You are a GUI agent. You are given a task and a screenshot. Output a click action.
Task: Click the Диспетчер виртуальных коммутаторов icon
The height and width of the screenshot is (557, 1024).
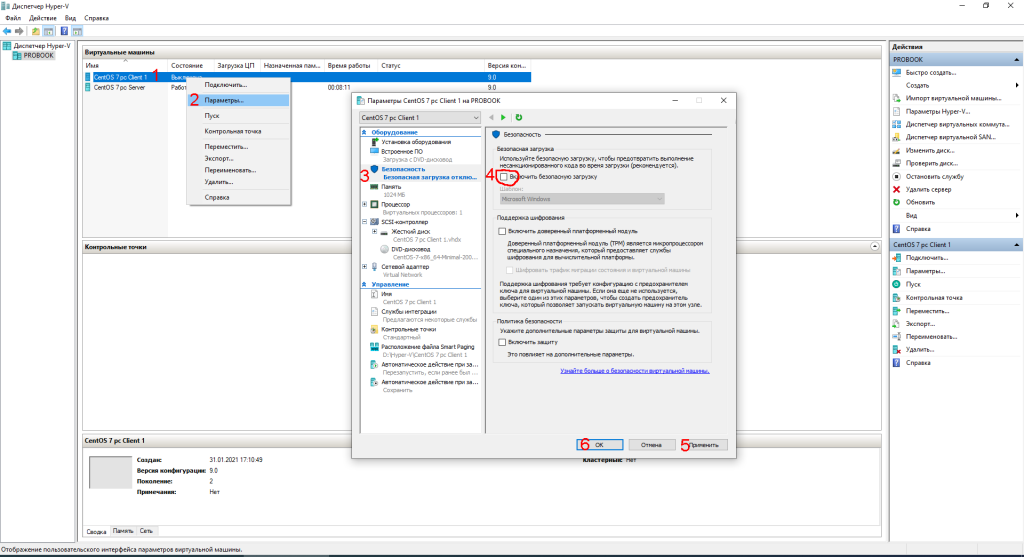(897, 124)
